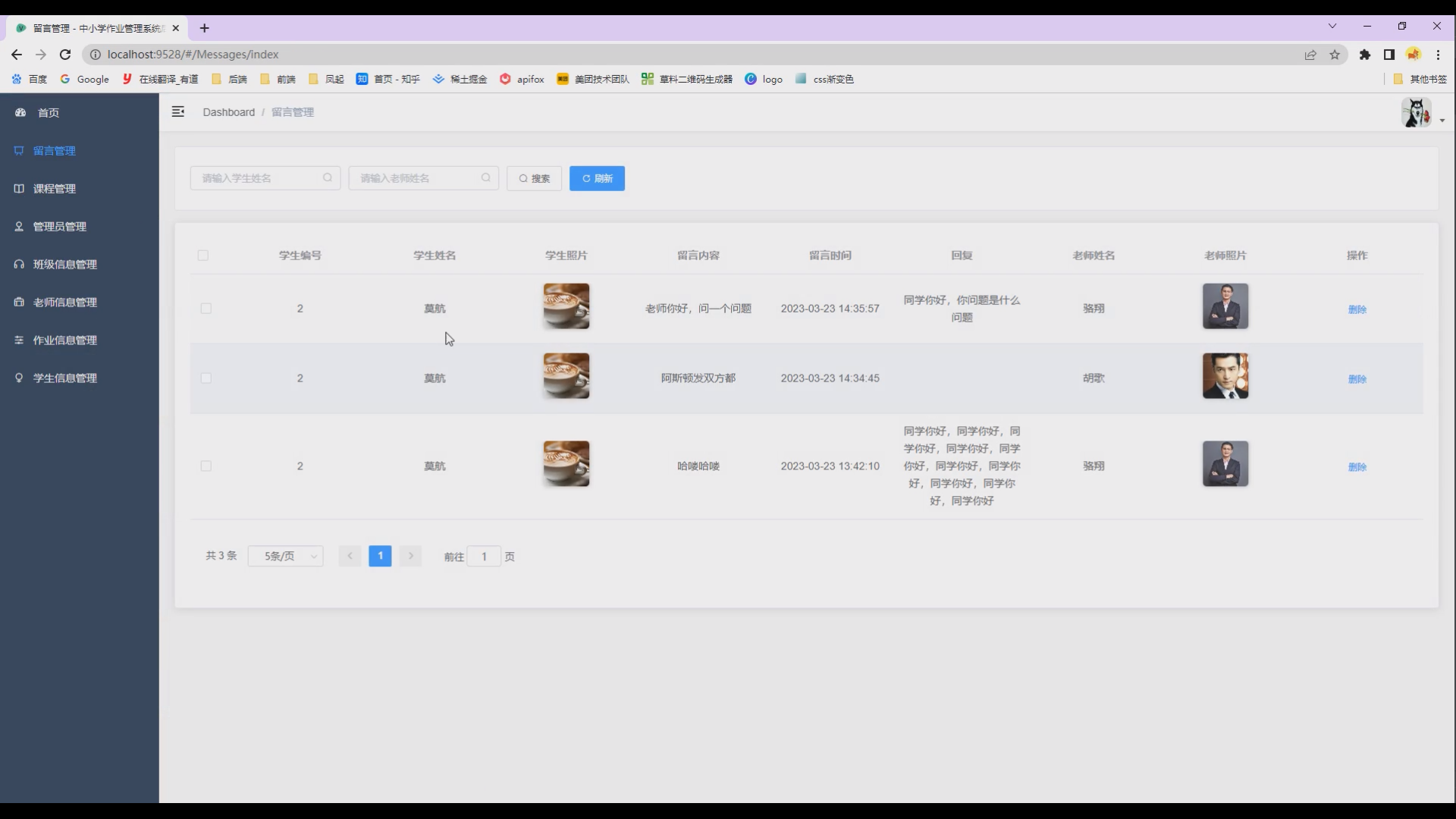
Task: Click the magnifier icon in teacher name field
Action: (486, 177)
